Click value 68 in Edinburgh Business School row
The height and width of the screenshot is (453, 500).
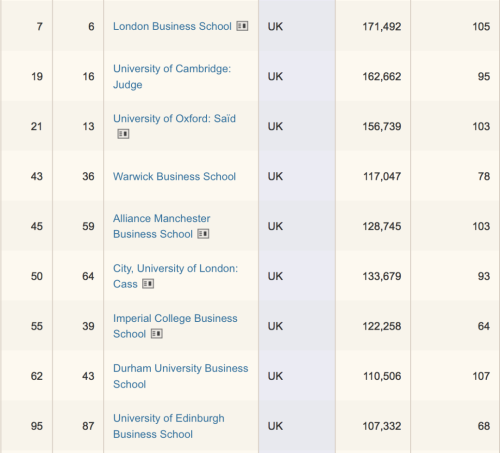coord(484,426)
